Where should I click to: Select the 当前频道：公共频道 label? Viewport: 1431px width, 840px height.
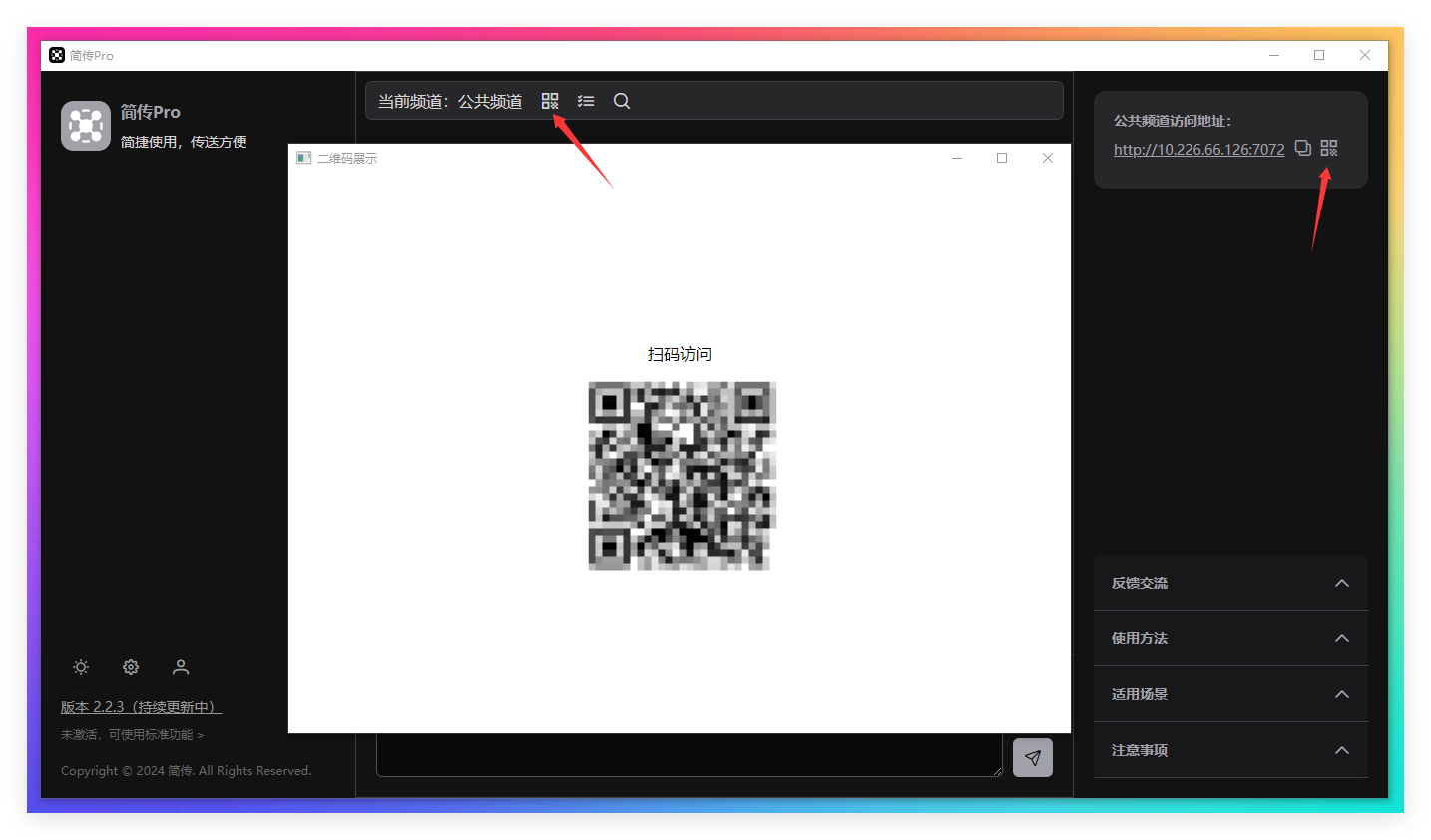(x=450, y=100)
